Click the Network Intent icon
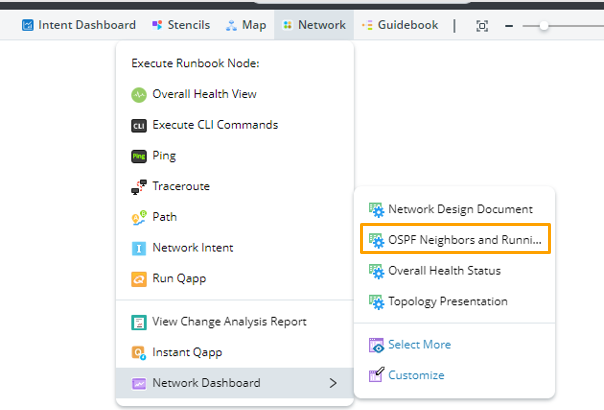Viewport: 604px width, 410px height. (139, 248)
